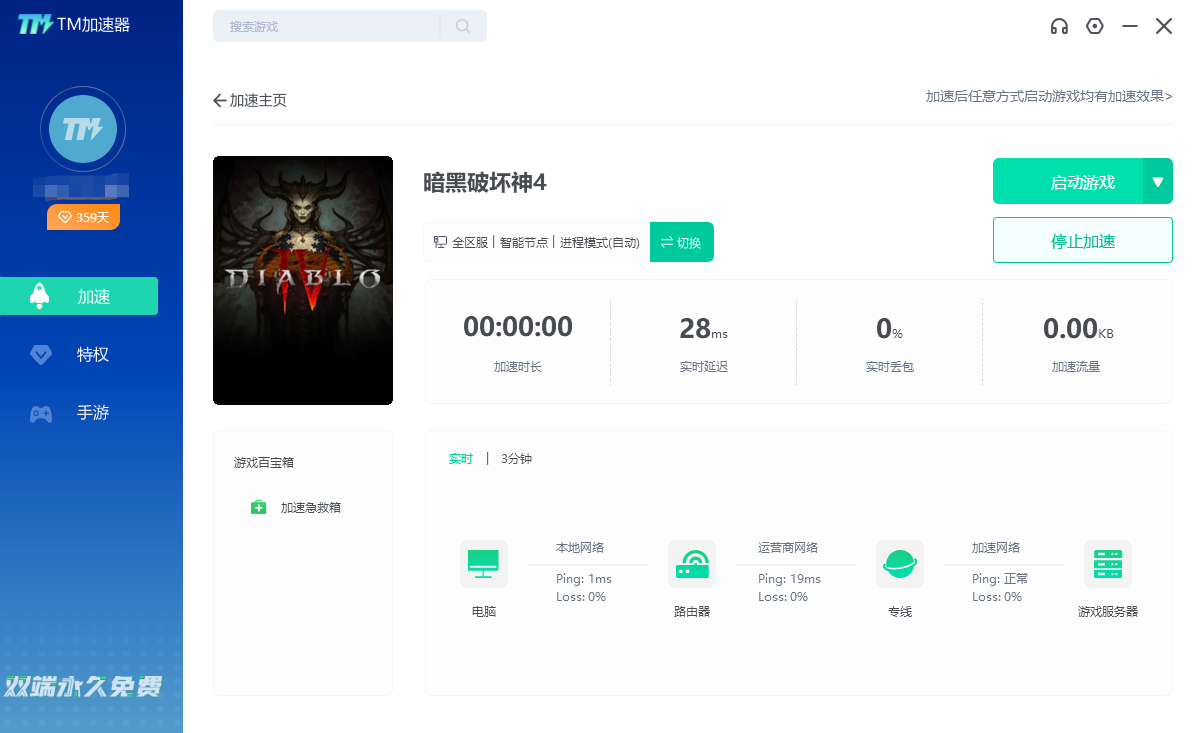Image resolution: width=1198 pixels, height=733 pixels.
Task: Click the diamond icon beside 特权
Action: click(40, 355)
